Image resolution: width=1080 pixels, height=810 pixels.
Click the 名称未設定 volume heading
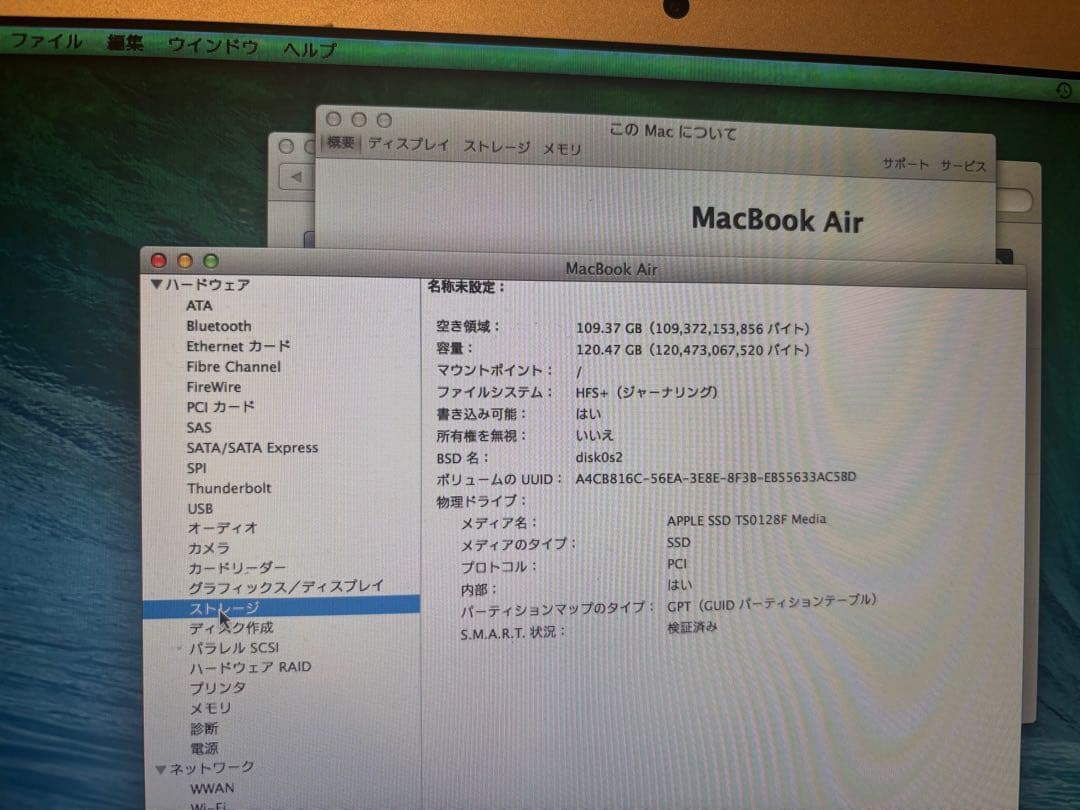pyautogui.click(x=466, y=287)
